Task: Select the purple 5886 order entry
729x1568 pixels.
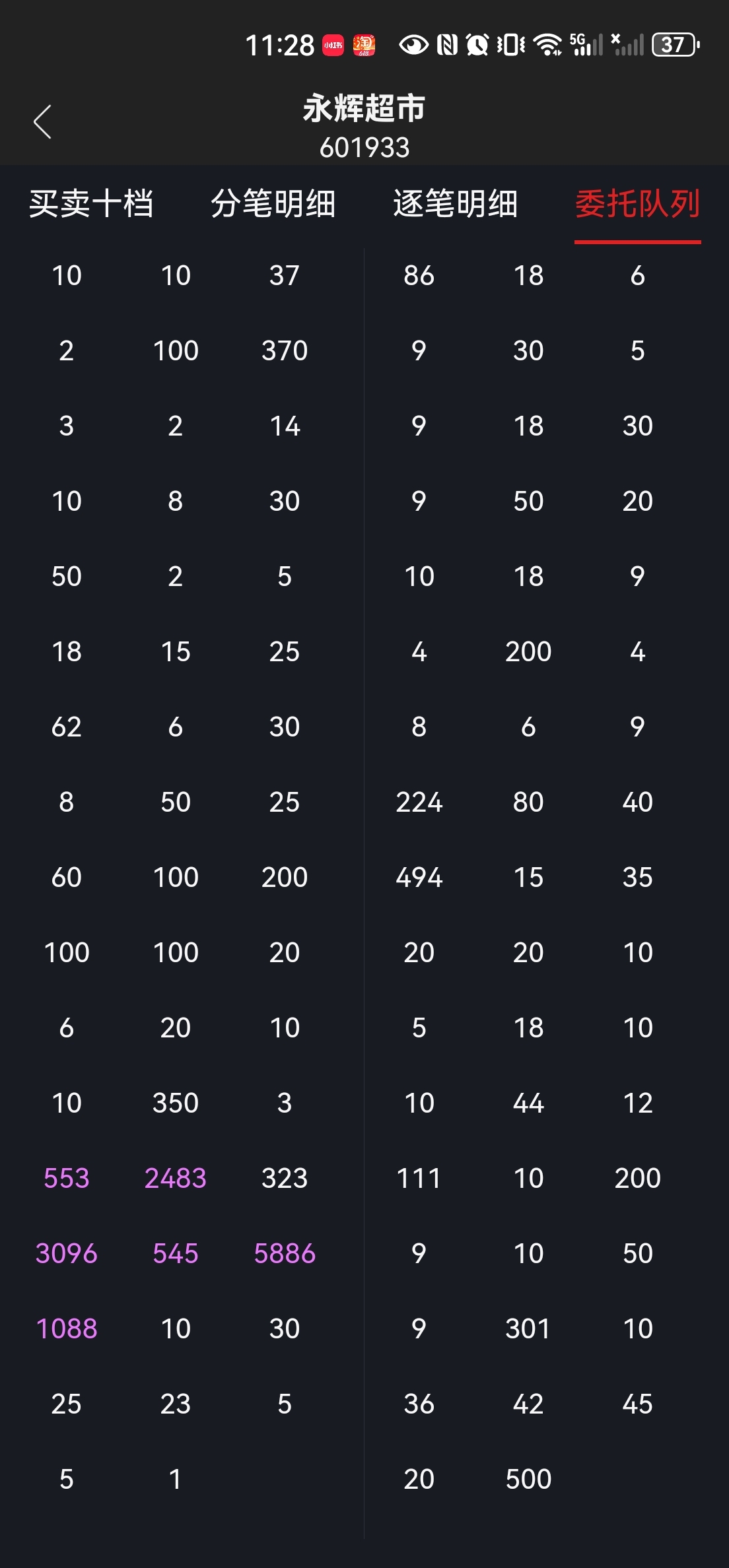Action: coord(285,1253)
